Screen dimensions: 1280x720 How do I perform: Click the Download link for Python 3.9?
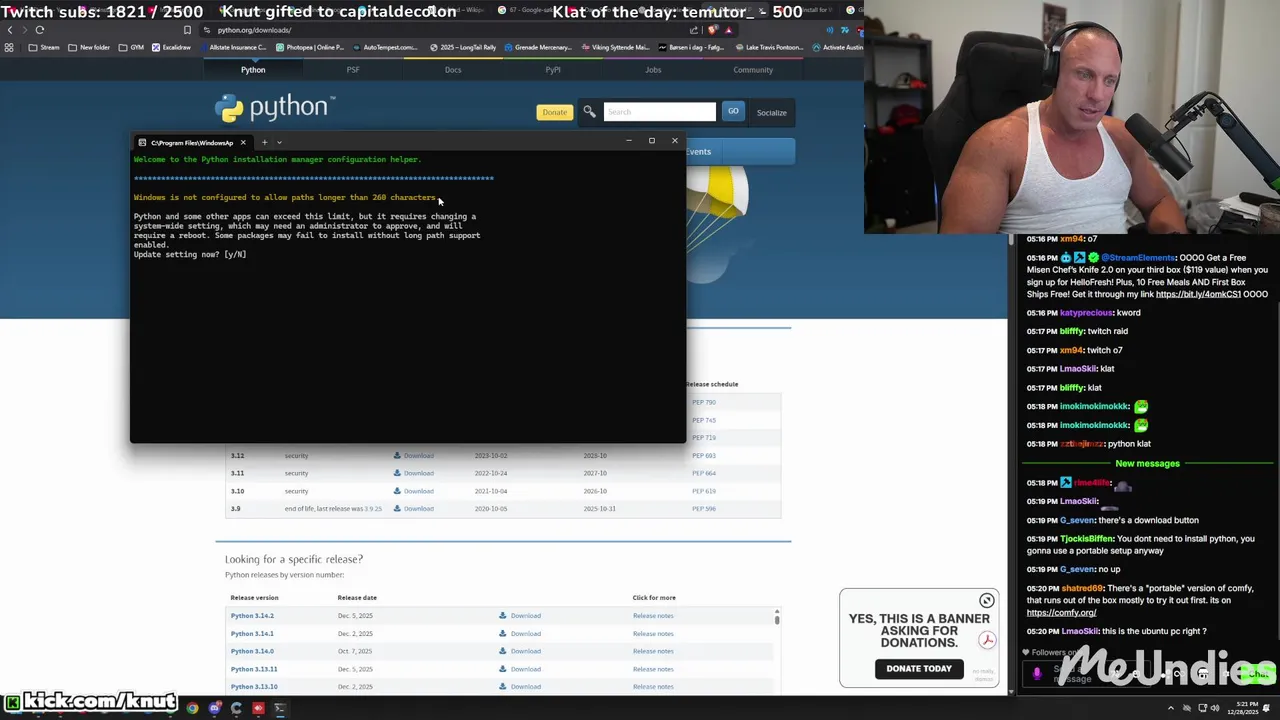click(x=414, y=509)
